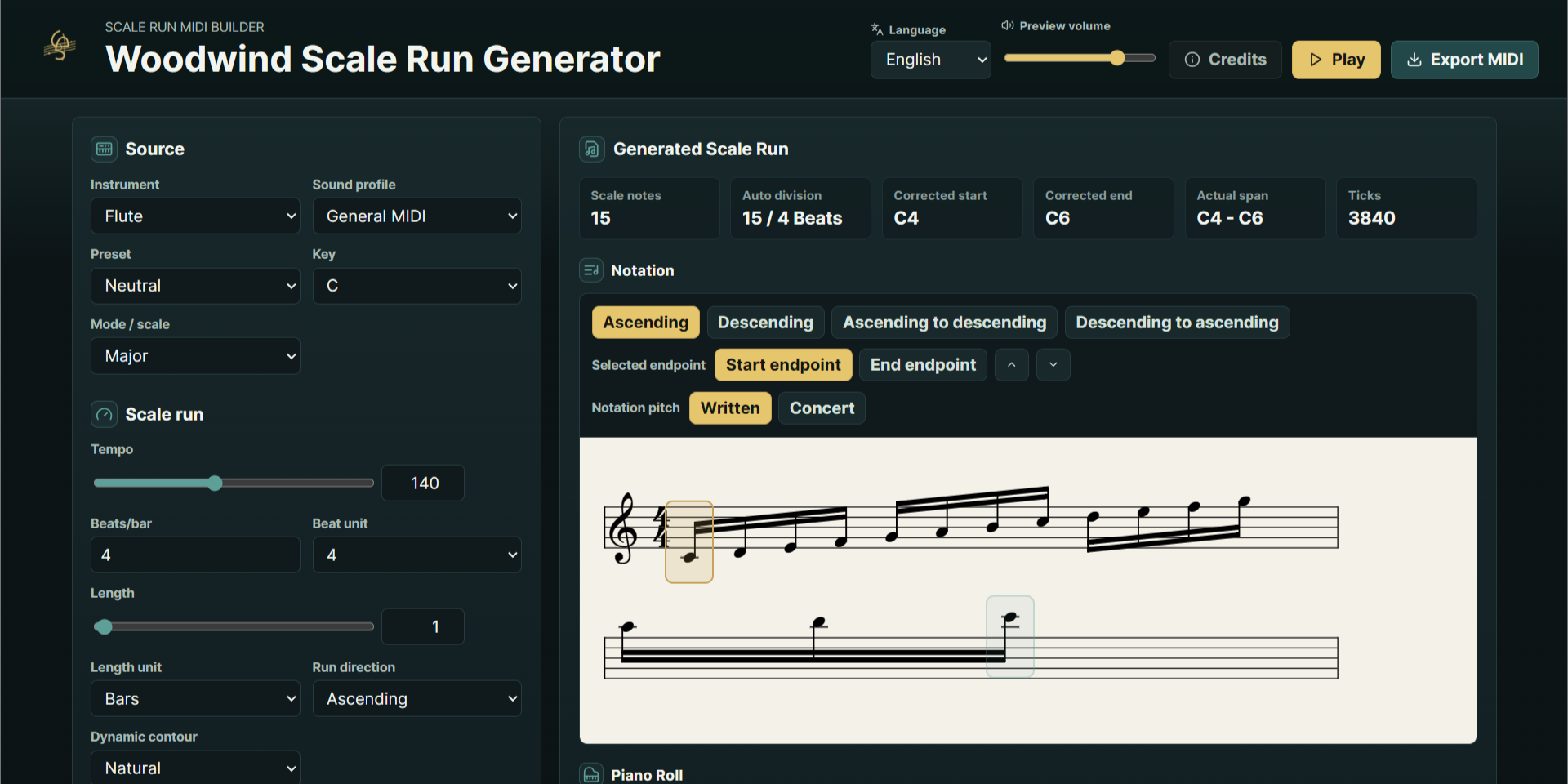
Task: Click the highlighted end note in notation
Action: (1010, 637)
